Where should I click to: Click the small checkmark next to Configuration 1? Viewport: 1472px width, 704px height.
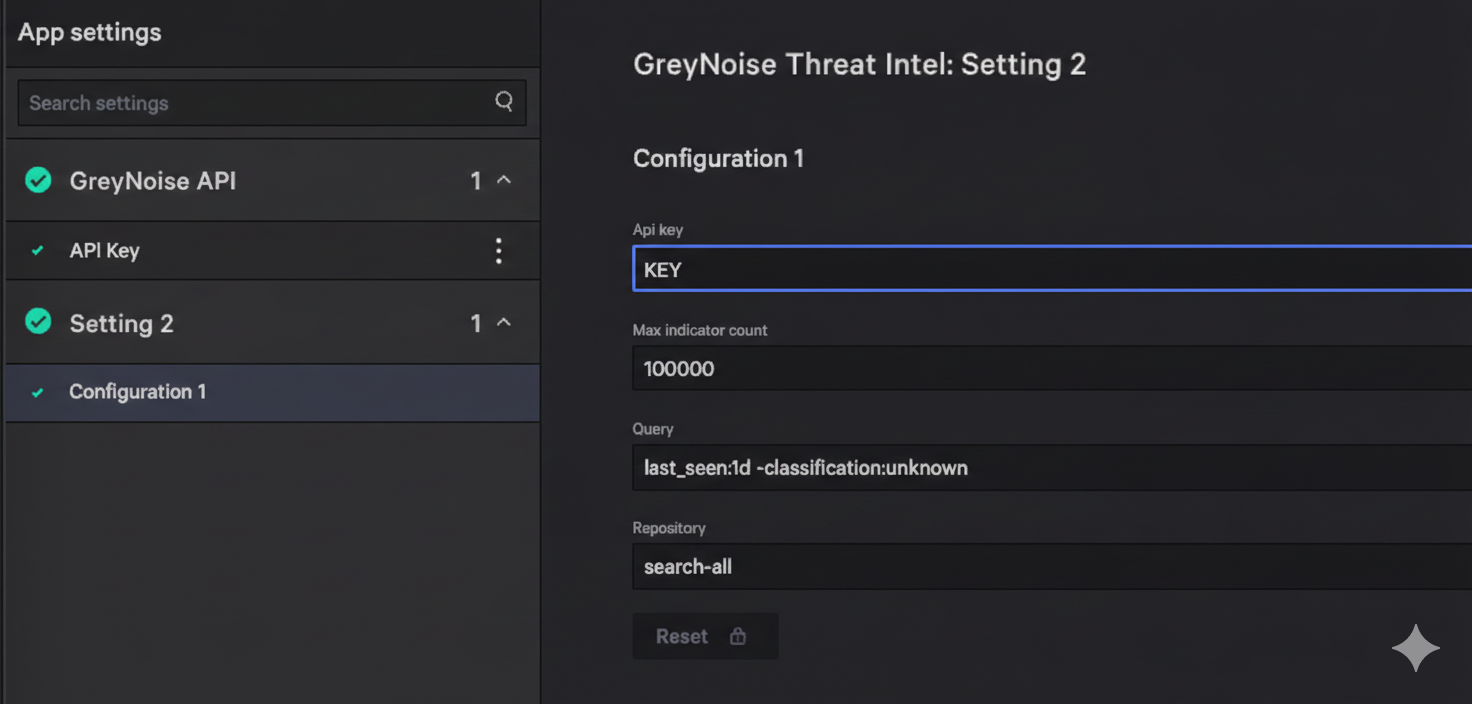tap(38, 393)
